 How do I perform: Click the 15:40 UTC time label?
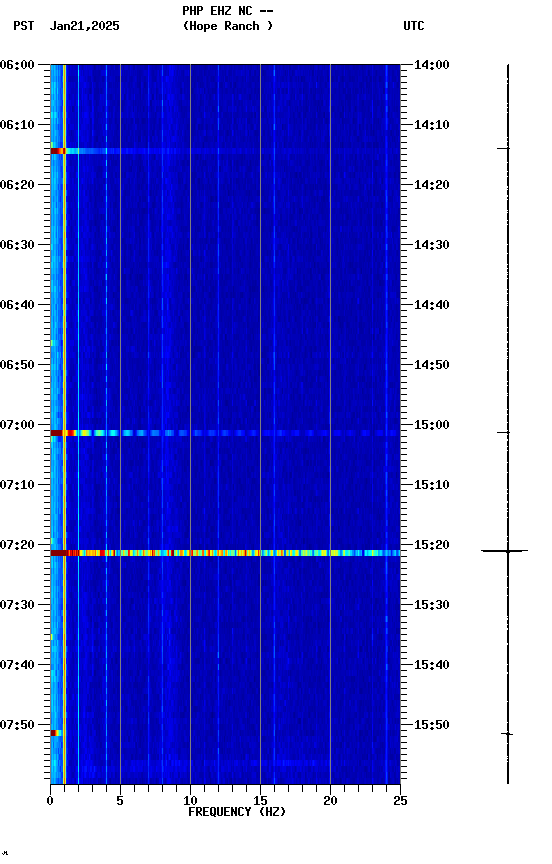click(432, 665)
